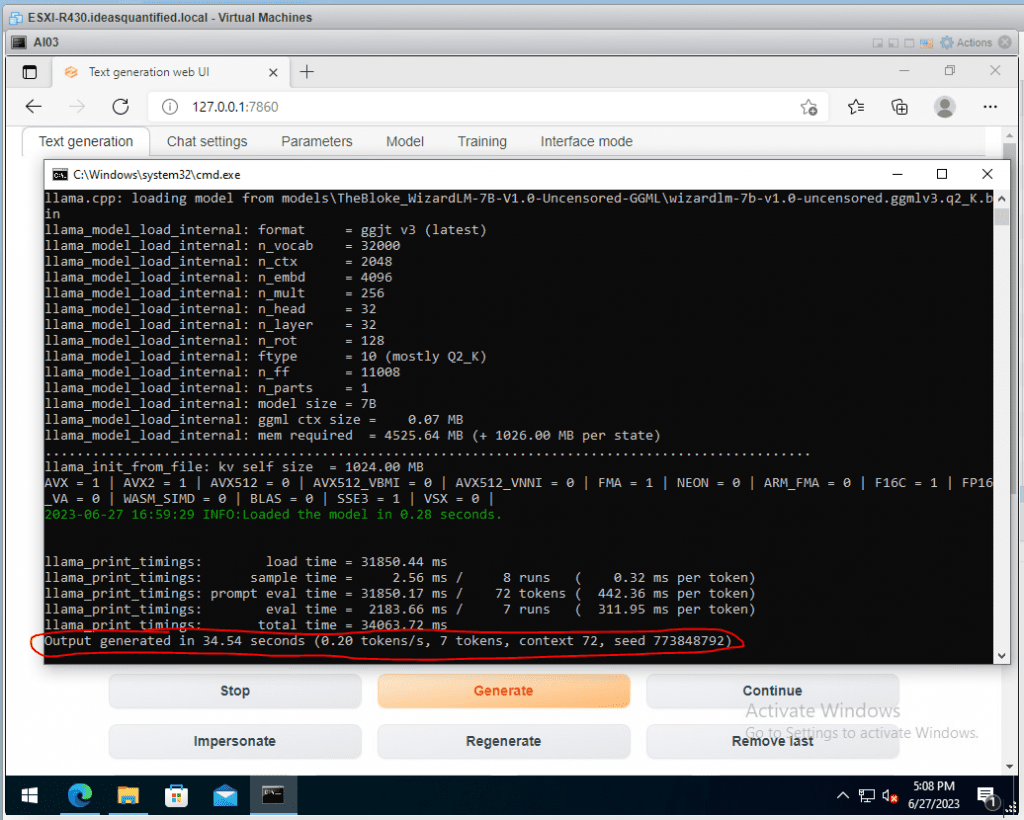This screenshot has width=1024, height=820.
Task: Click the 'n_ff = 11008' console line
Action: 222,372
